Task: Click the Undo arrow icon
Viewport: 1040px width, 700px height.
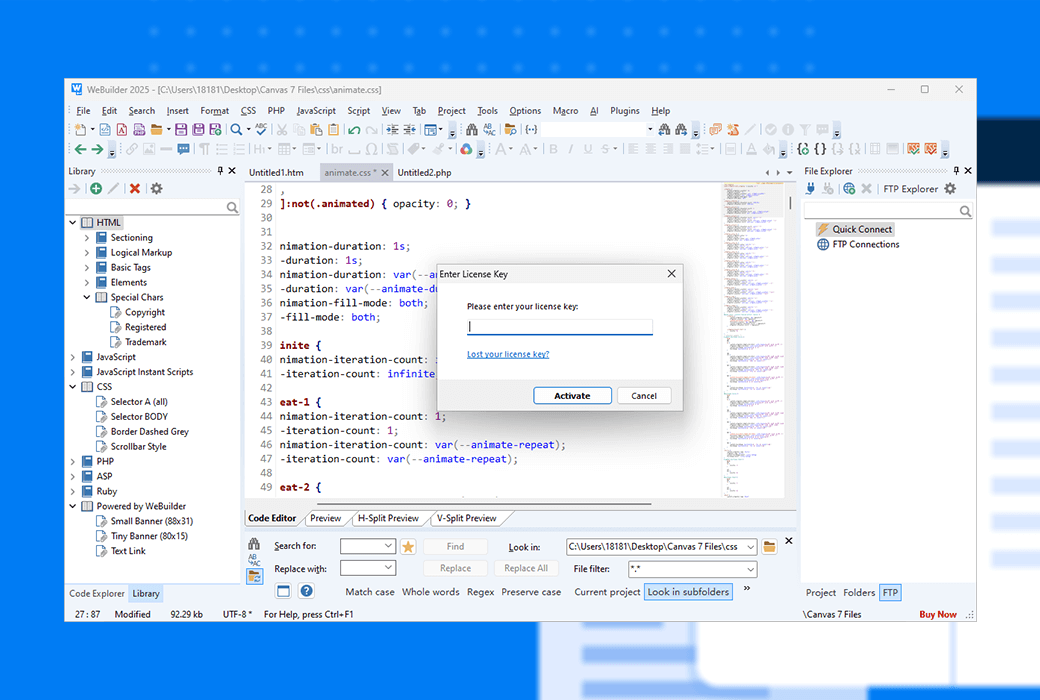Action: [354, 130]
